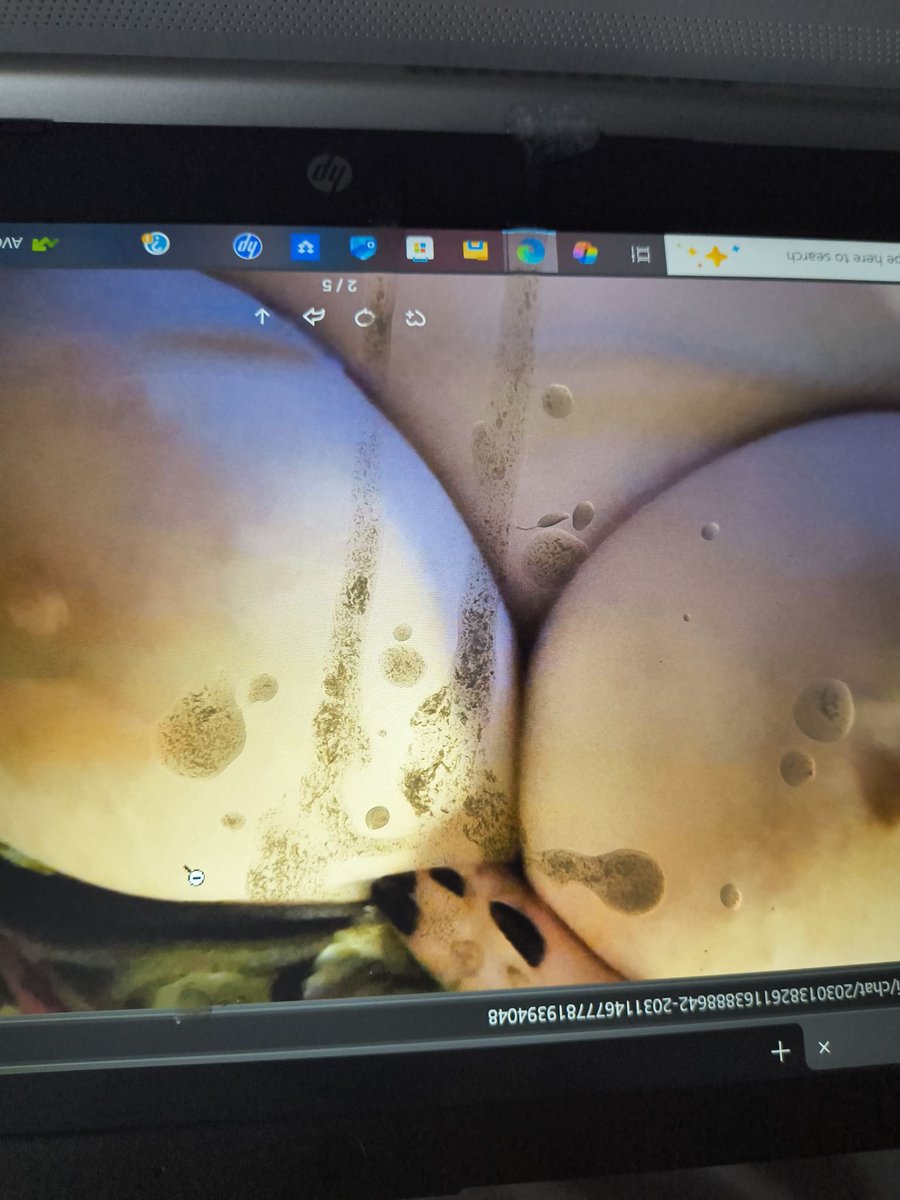Image resolution: width=900 pixels, height=1200 pixels.
Task: Click the circular refresh icon in the image viewer
Action: pyautogui.click(x=365, y=318)
